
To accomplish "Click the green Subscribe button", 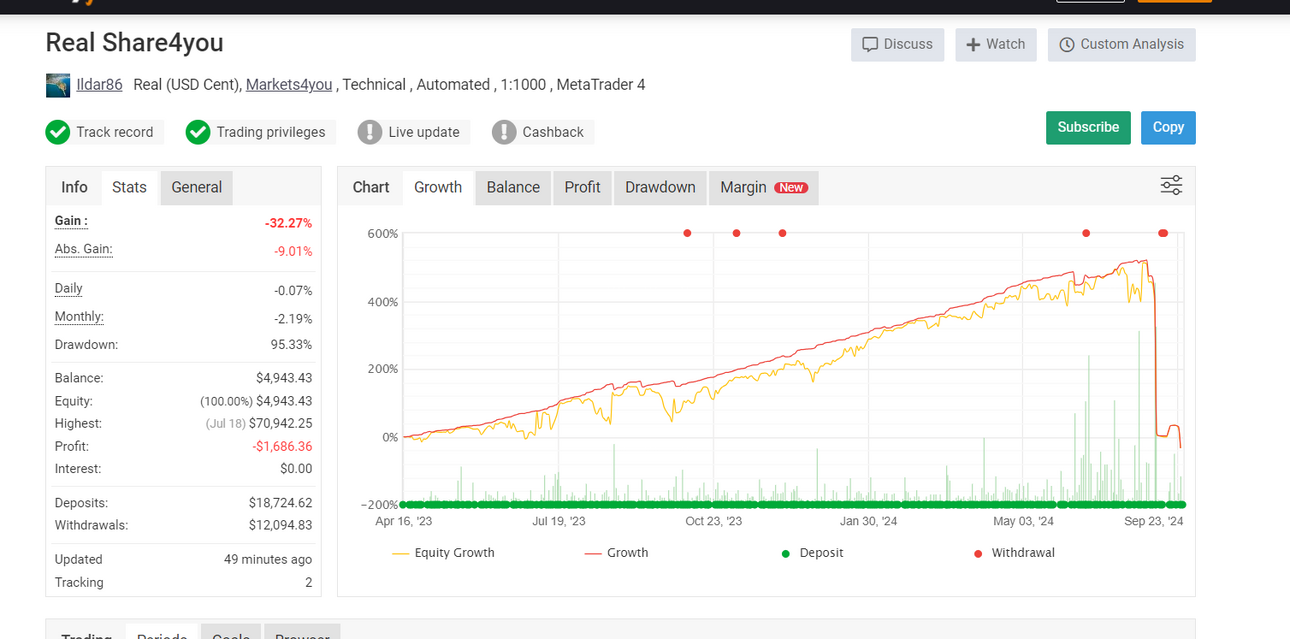I will 1088,127.
